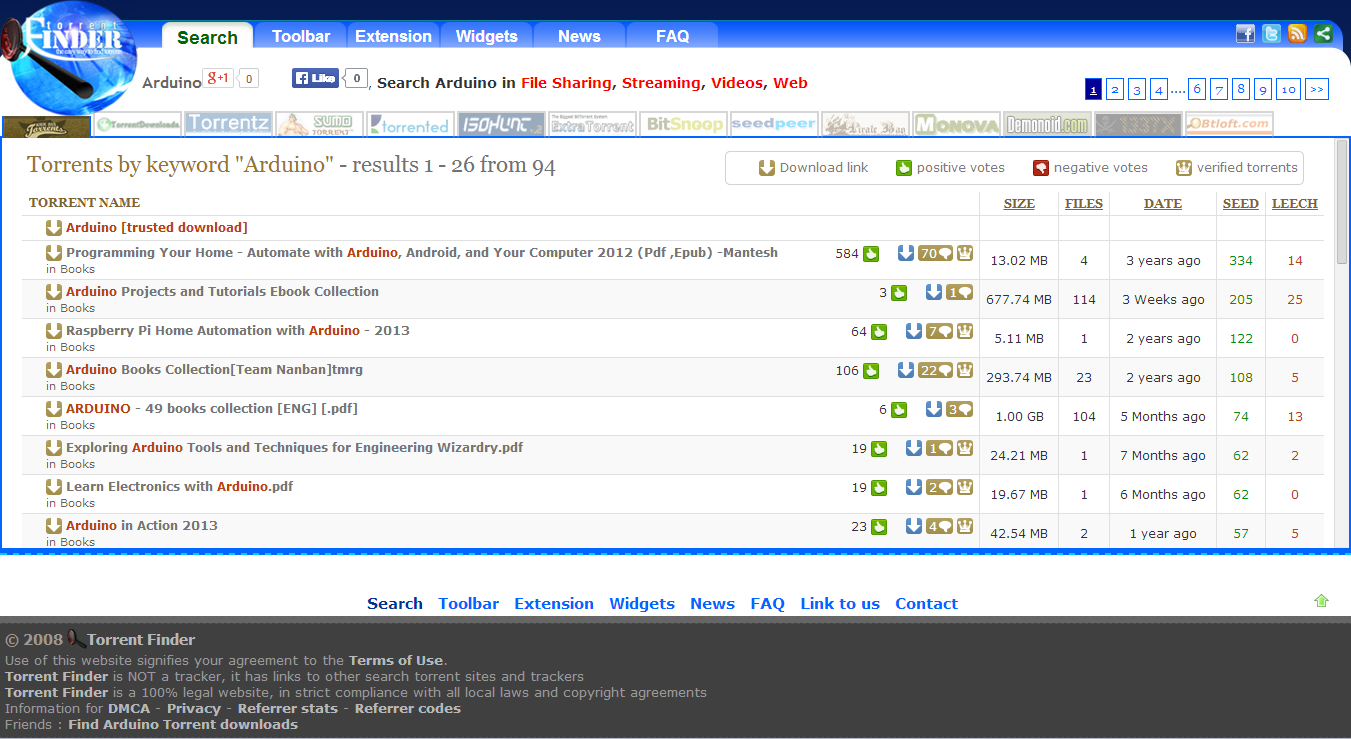
Task: Switch to the TorrentDownloads site tab
Action: pyautogui.click(x=138, y=125)
